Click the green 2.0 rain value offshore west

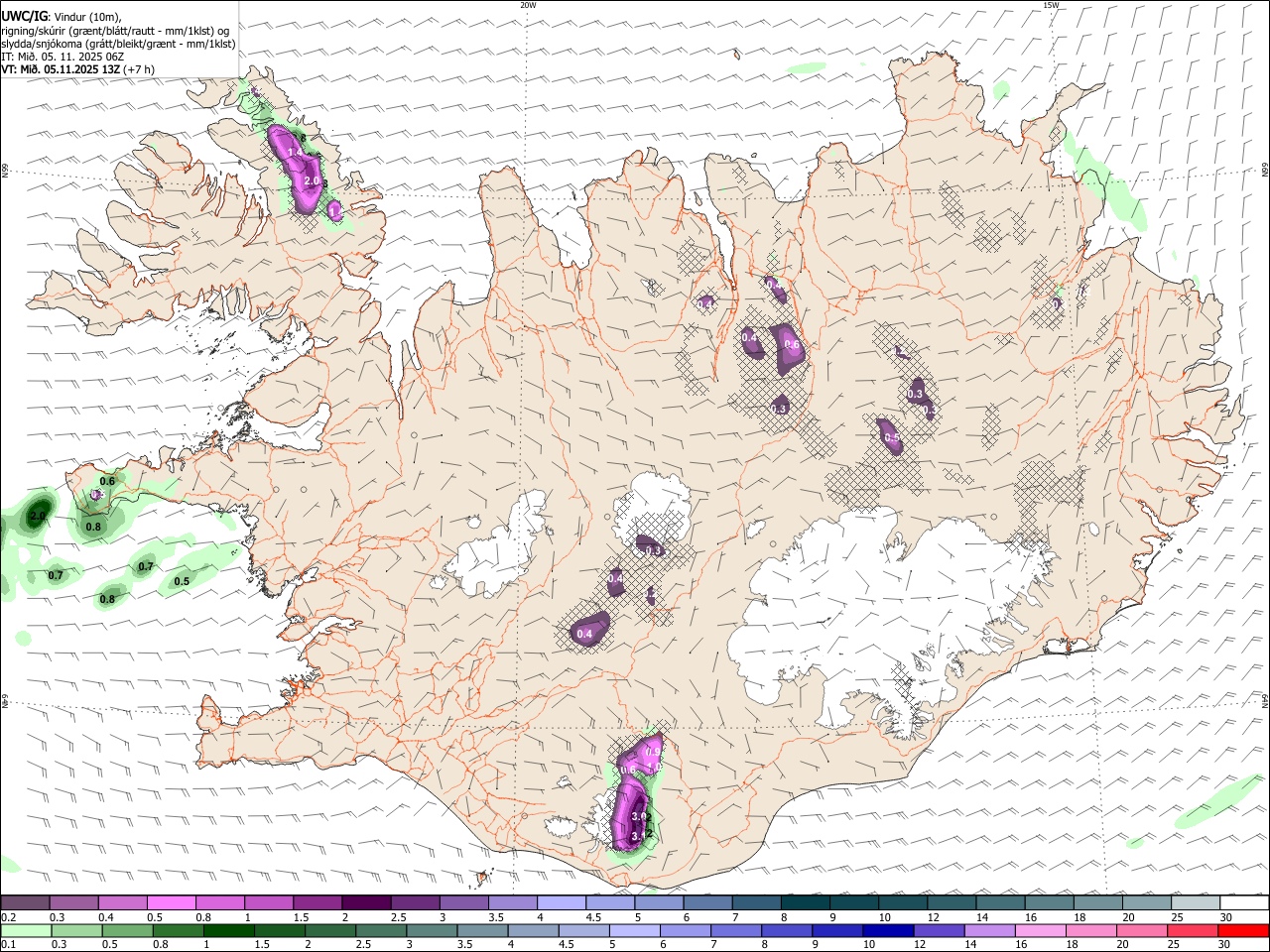click(38, 516)
